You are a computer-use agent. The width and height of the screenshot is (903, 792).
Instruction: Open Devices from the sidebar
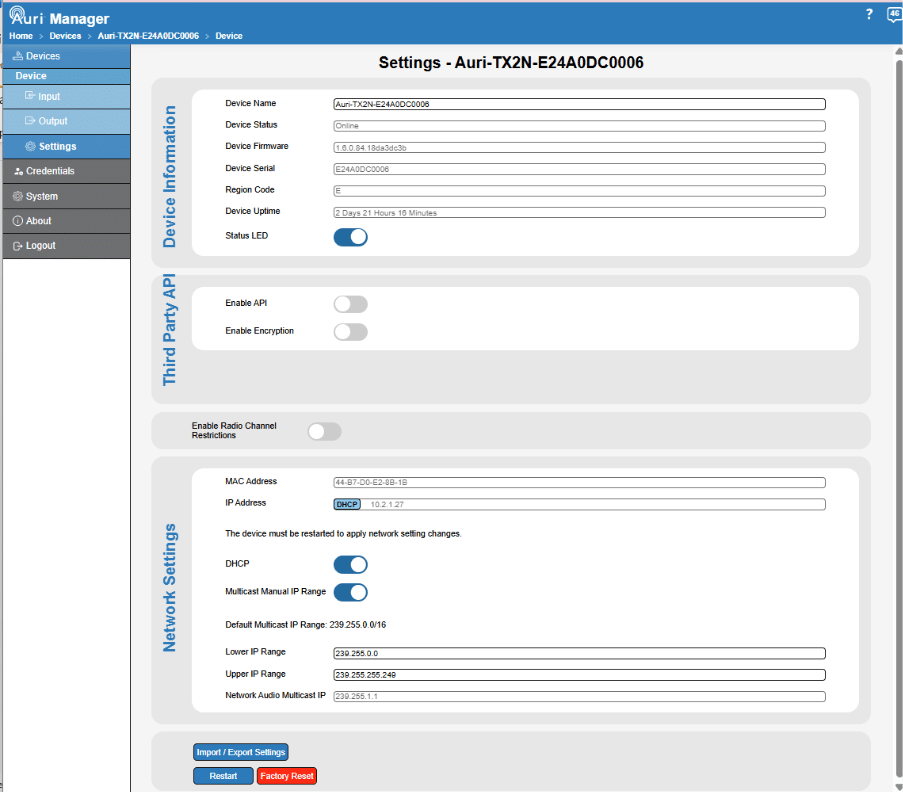66,56
